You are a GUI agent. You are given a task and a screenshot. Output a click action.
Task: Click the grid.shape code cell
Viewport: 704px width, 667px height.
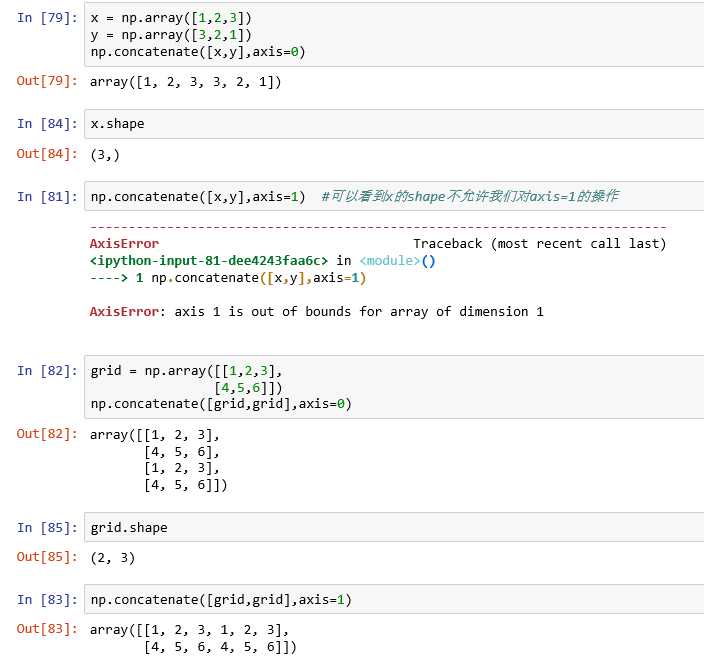point(394,527)
